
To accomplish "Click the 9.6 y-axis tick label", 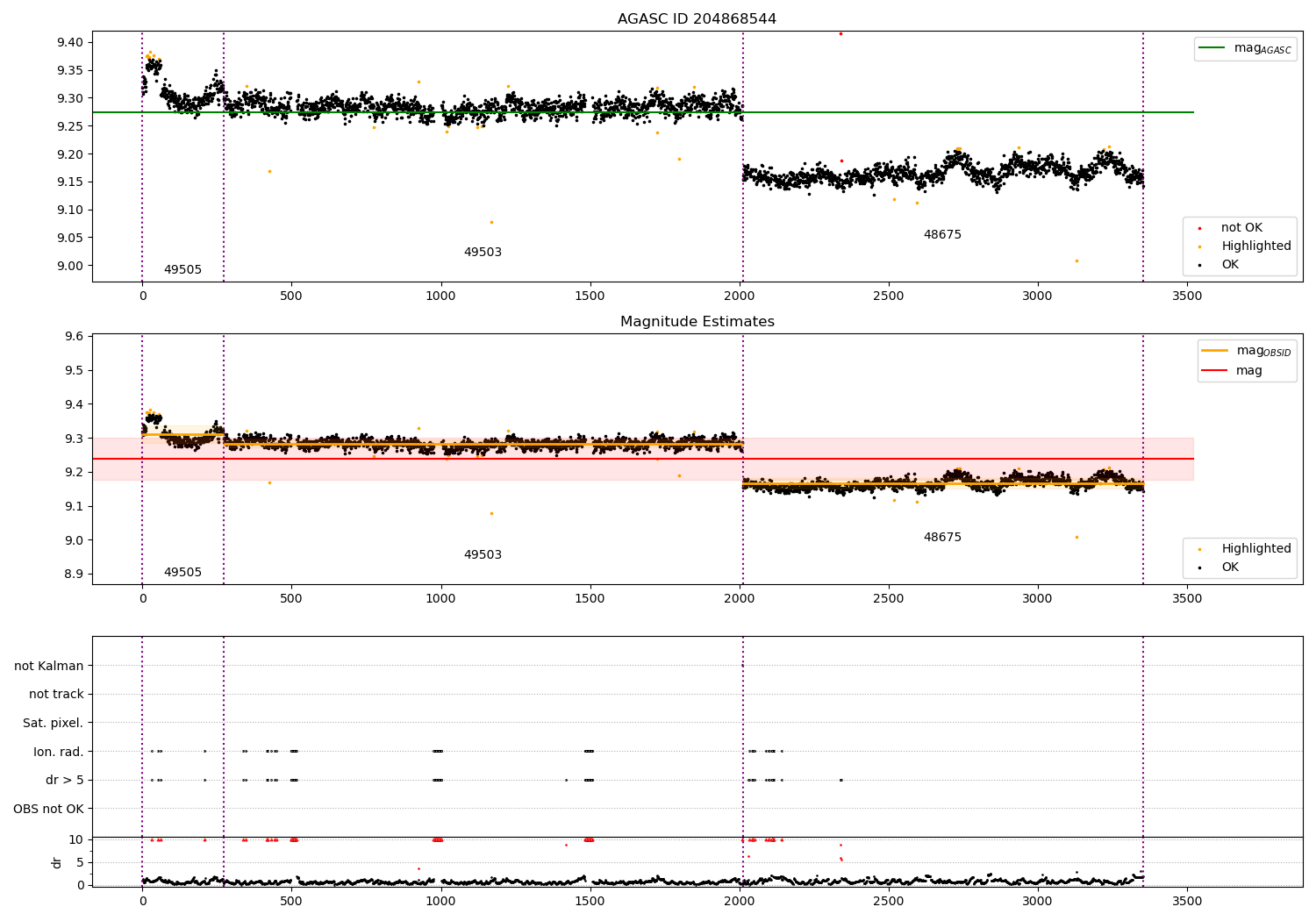I will coord(74,336).
